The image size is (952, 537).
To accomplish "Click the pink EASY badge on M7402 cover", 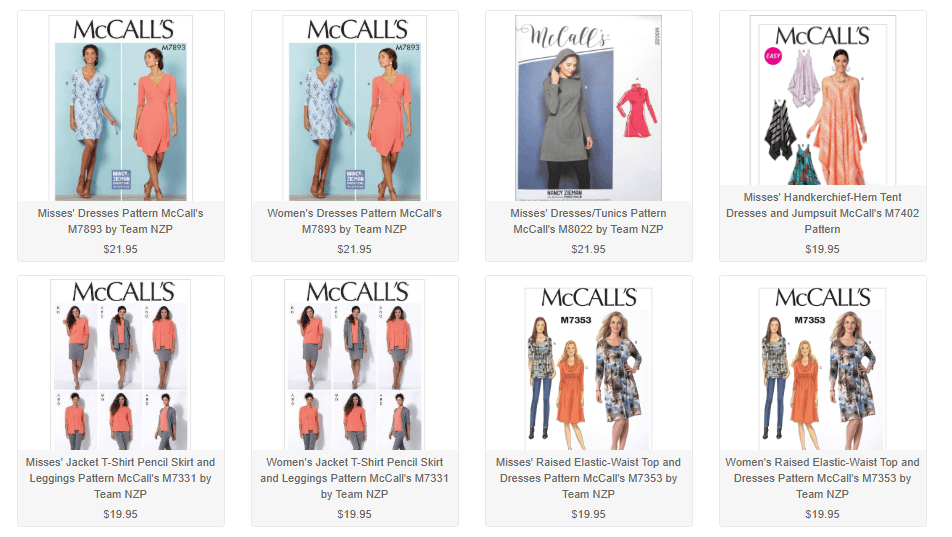I will tap(773, 56).
